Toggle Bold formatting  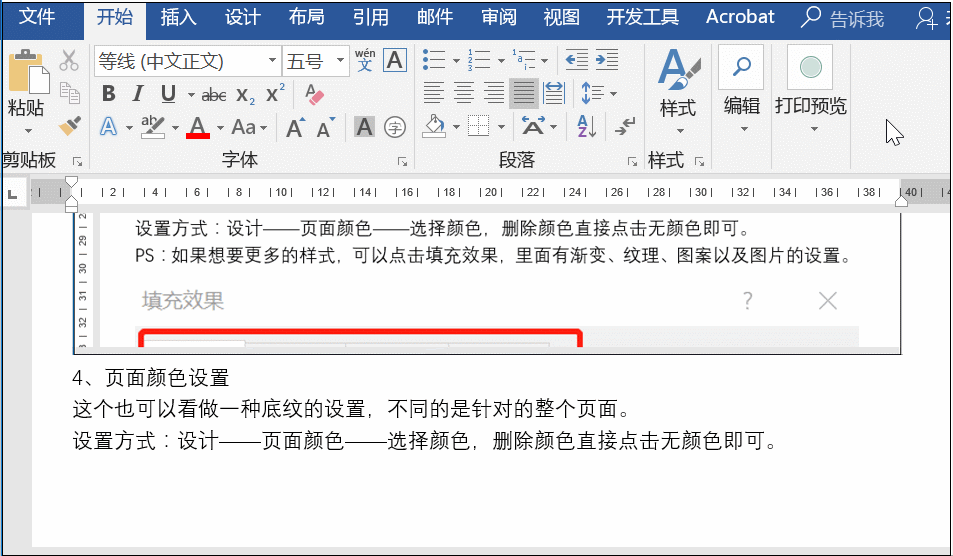pos(109,94)
